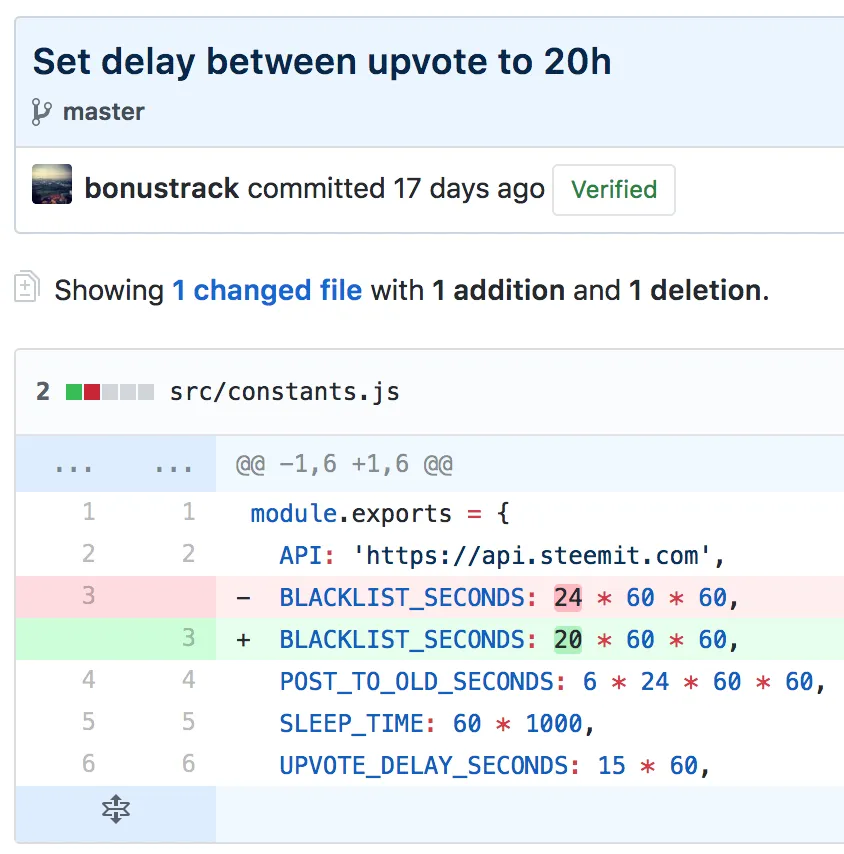Expand remaining lines with bottom unfold icon

[x=116, y=812]
